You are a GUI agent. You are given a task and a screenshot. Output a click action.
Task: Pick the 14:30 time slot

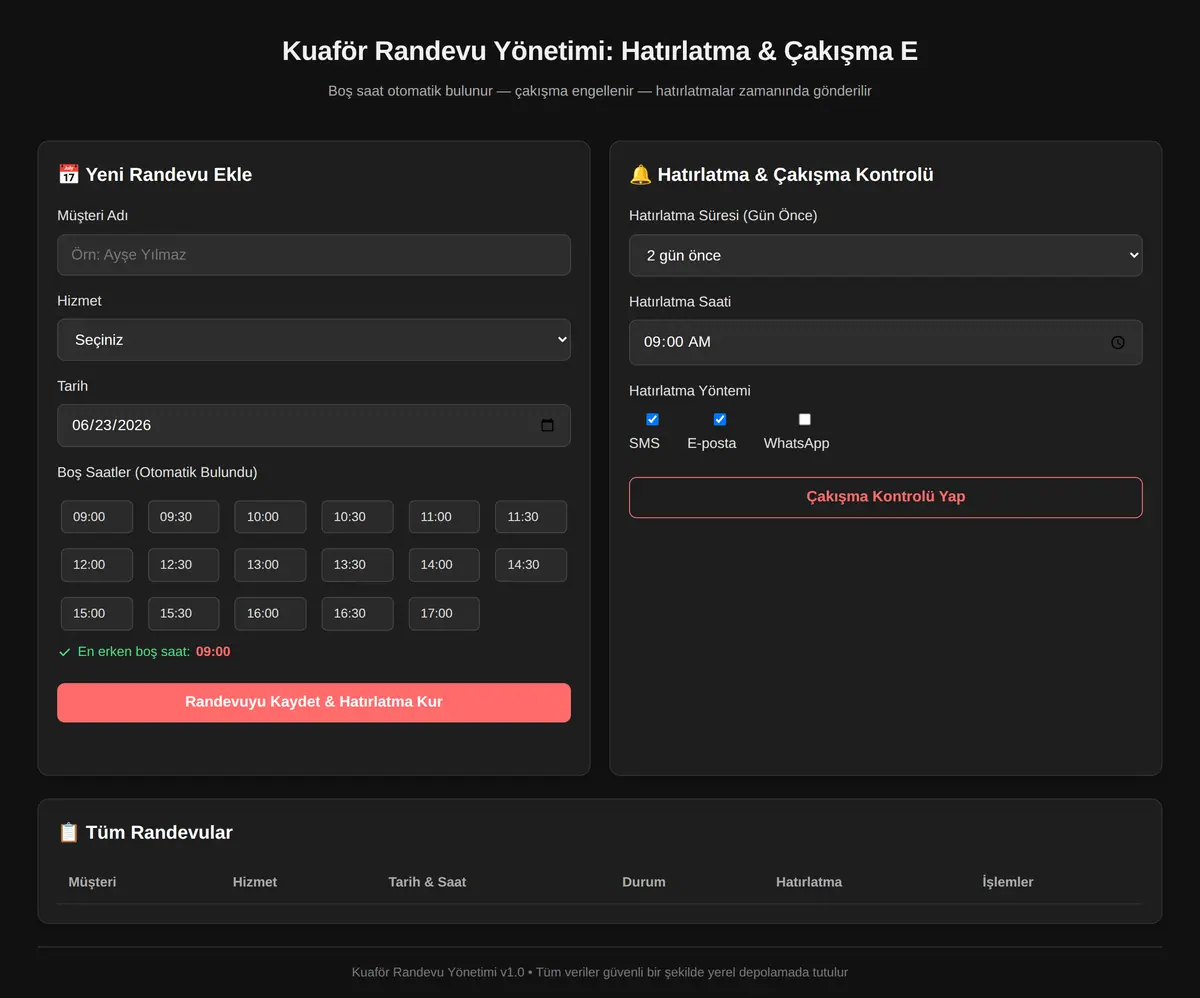pyautogui.click(x=531, y=565)
